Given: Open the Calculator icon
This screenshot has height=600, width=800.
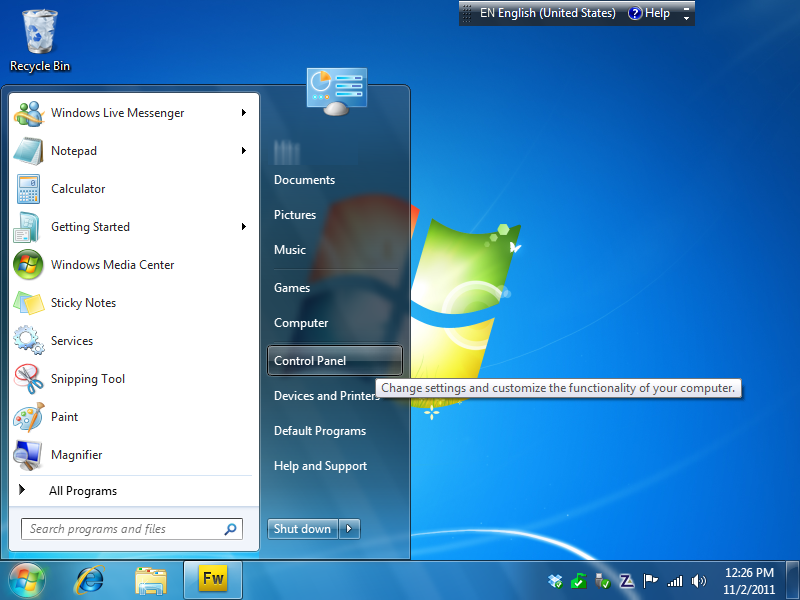Looking at the screenshot, I should [29, 189].
